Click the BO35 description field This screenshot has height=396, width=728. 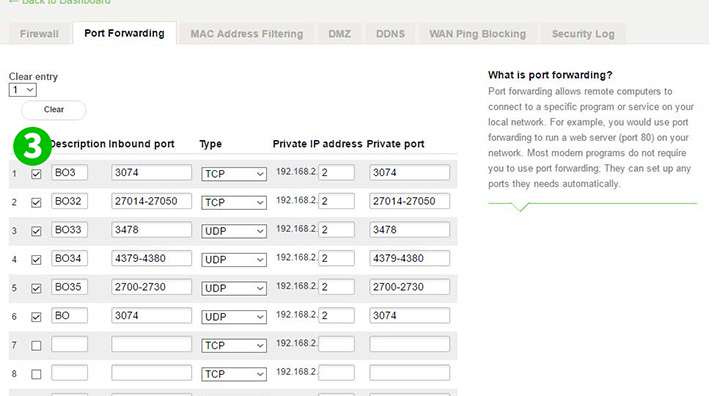[70, 287]
